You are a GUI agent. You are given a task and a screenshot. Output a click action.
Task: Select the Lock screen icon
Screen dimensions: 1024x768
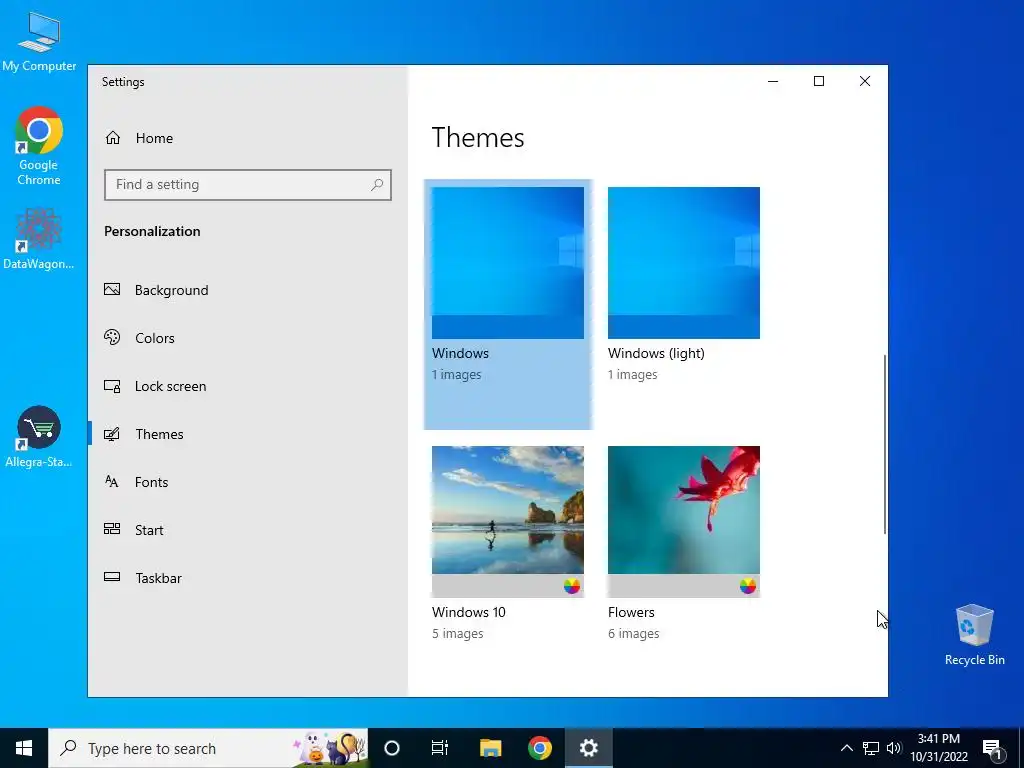pos(112,386)
